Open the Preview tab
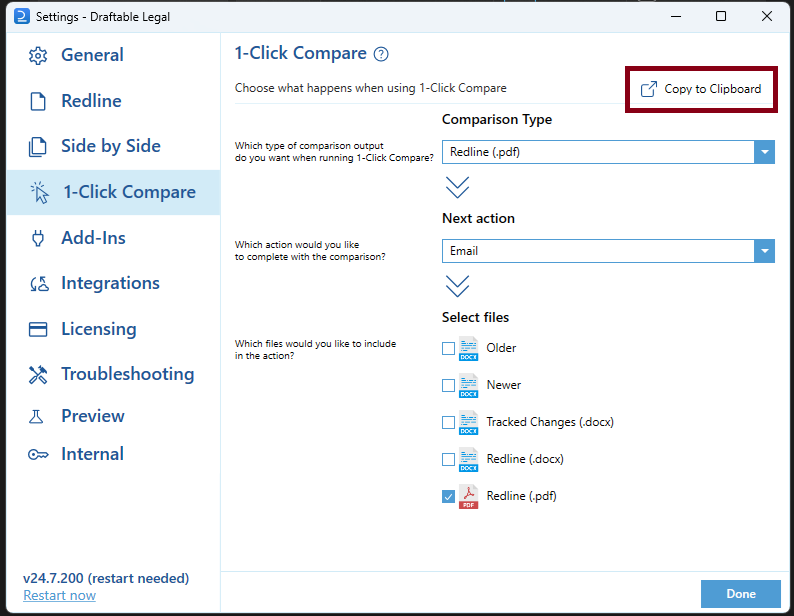This screenshot has width=794, height=616. 113,416
